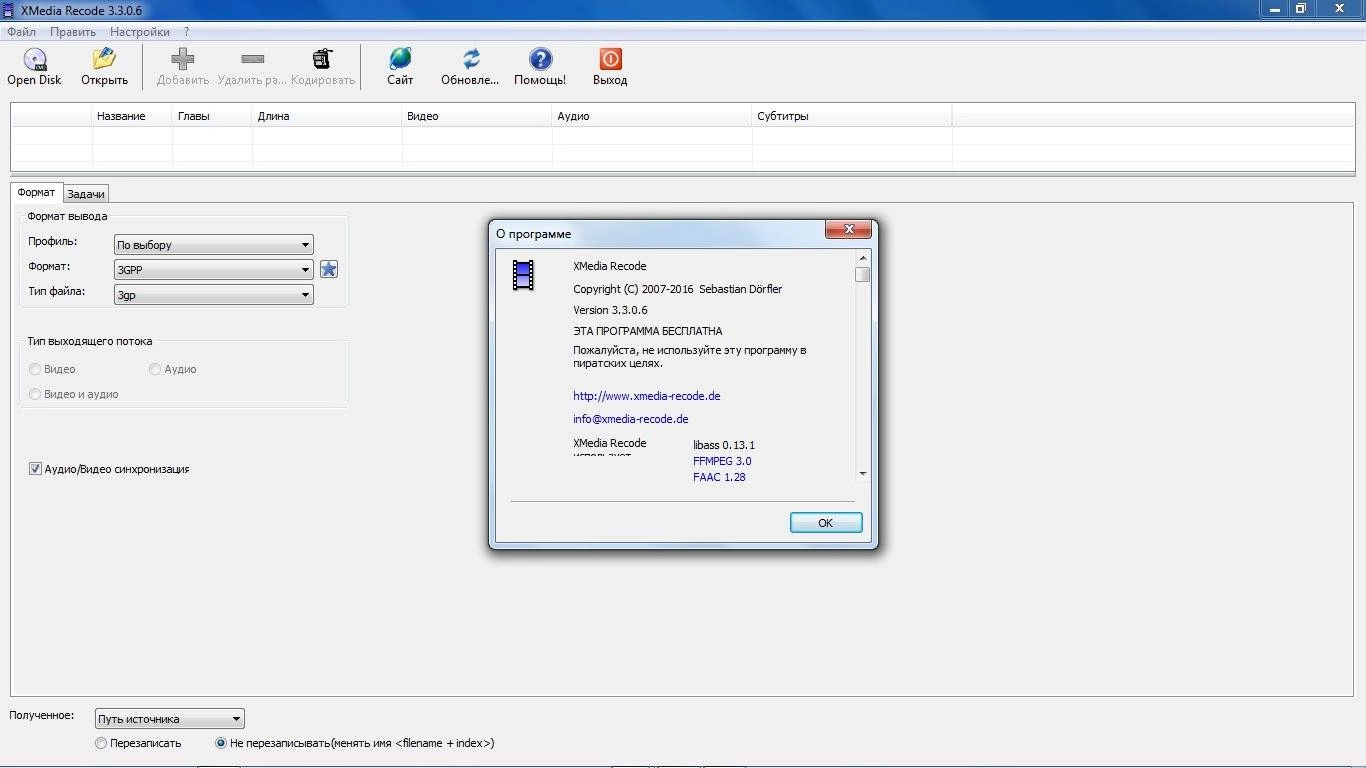Screen dimensions: 1366x768
Task: Expand the Тип файла dropdown showing 3gp
Action: pyautogui.click(x=213, y=295)
